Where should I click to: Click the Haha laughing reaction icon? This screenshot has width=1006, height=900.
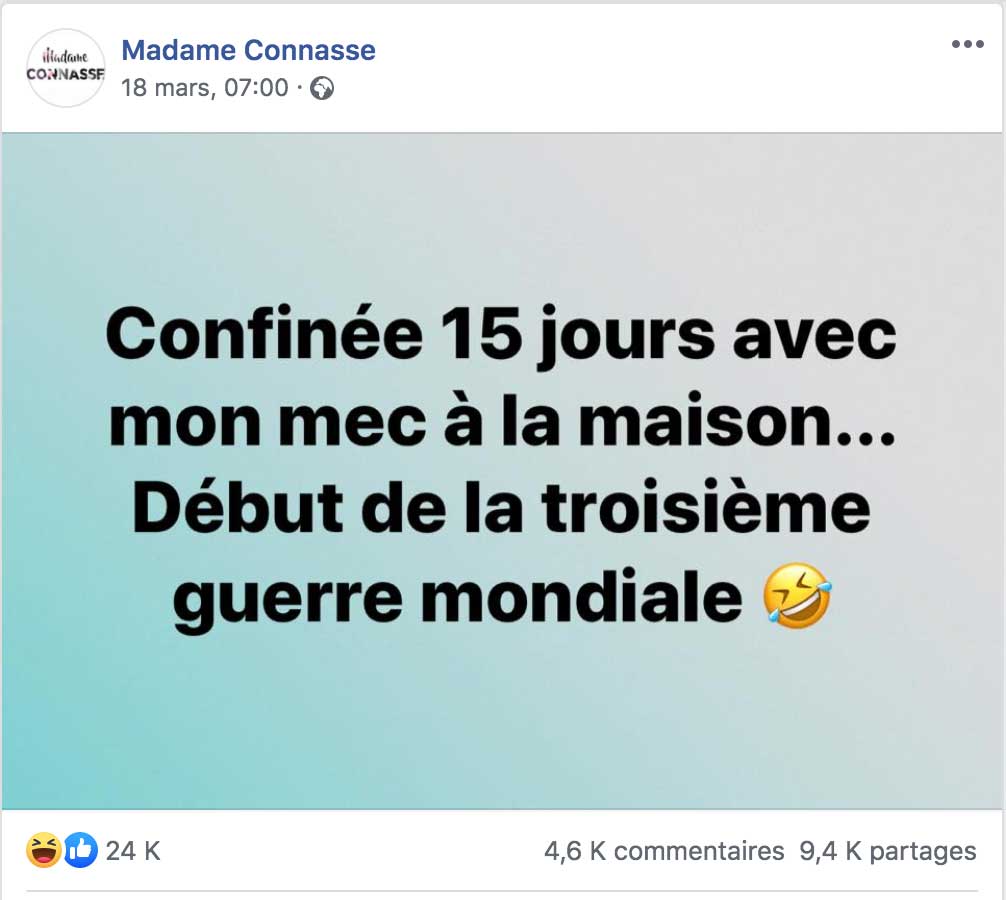pos(42,851)
